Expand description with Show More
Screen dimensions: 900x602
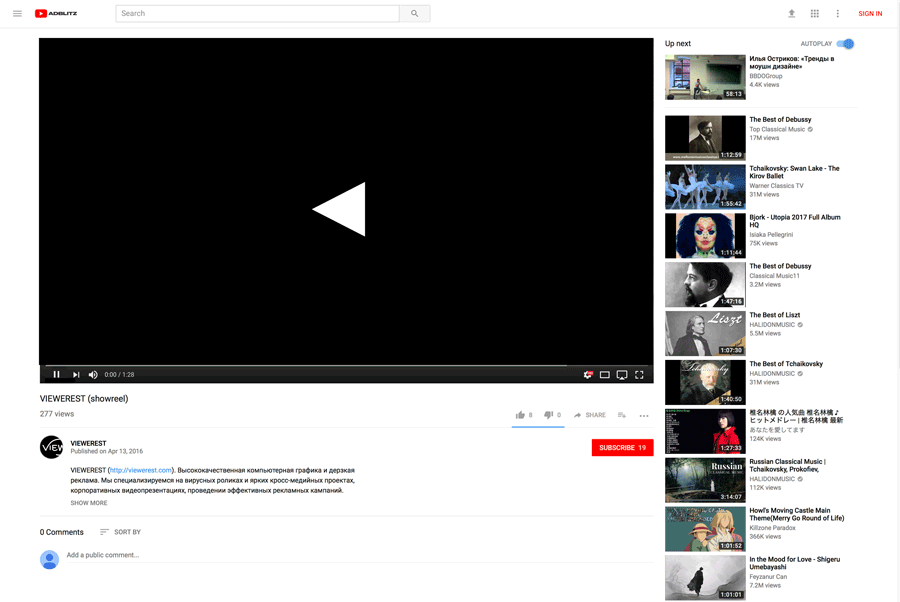[89, 503]
